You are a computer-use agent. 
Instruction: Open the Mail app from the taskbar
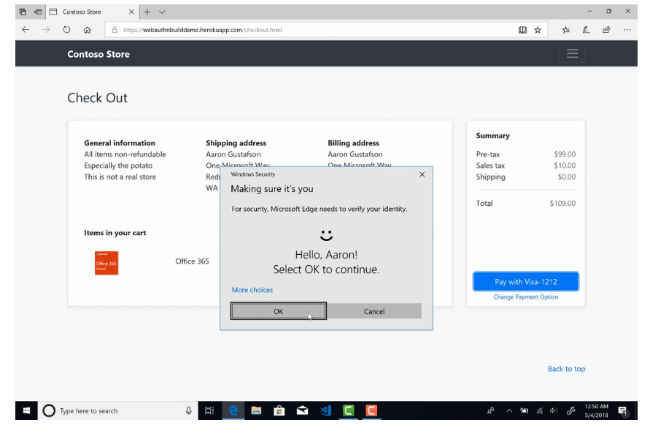302,411
